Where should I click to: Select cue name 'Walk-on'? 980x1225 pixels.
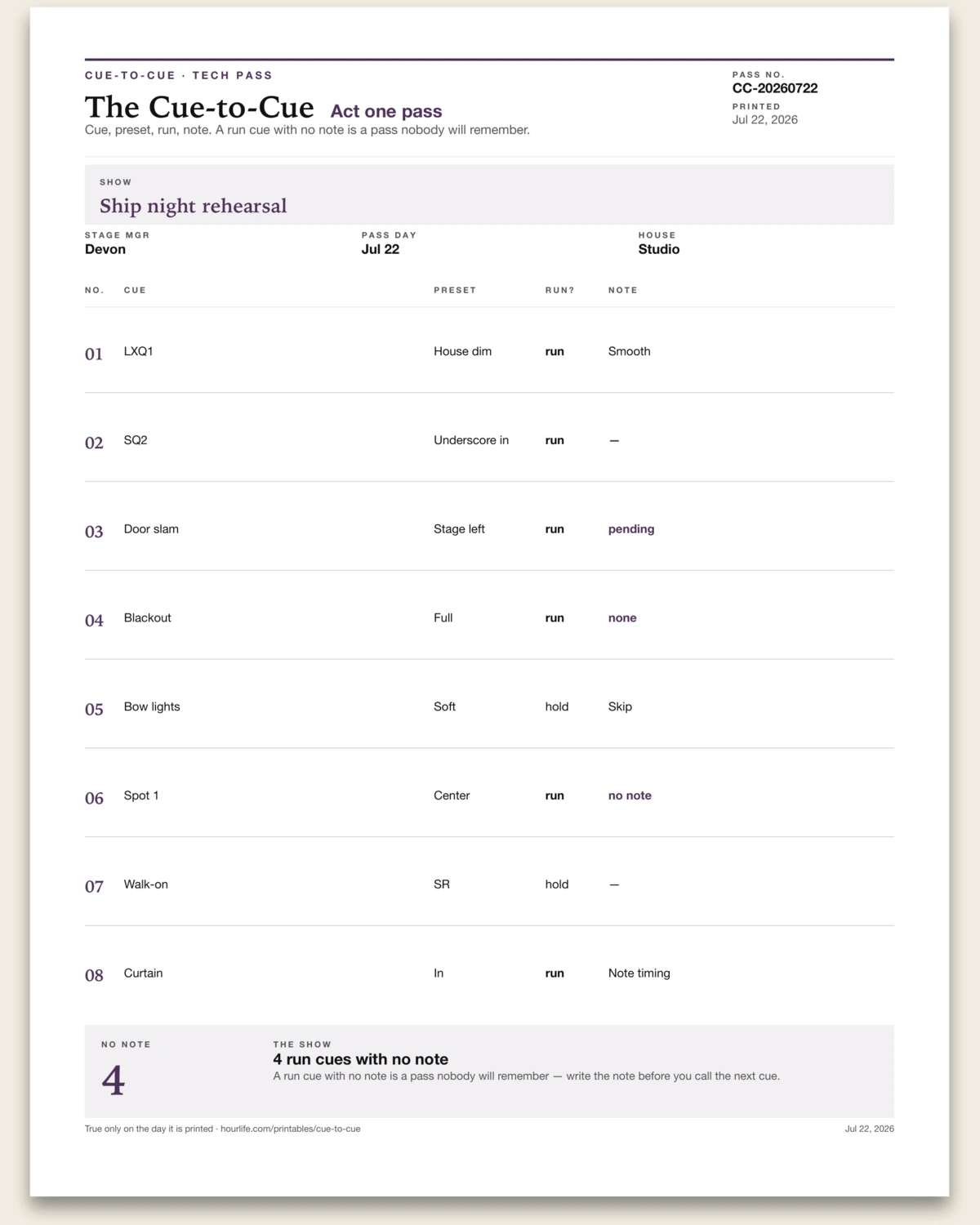point(146,884)
